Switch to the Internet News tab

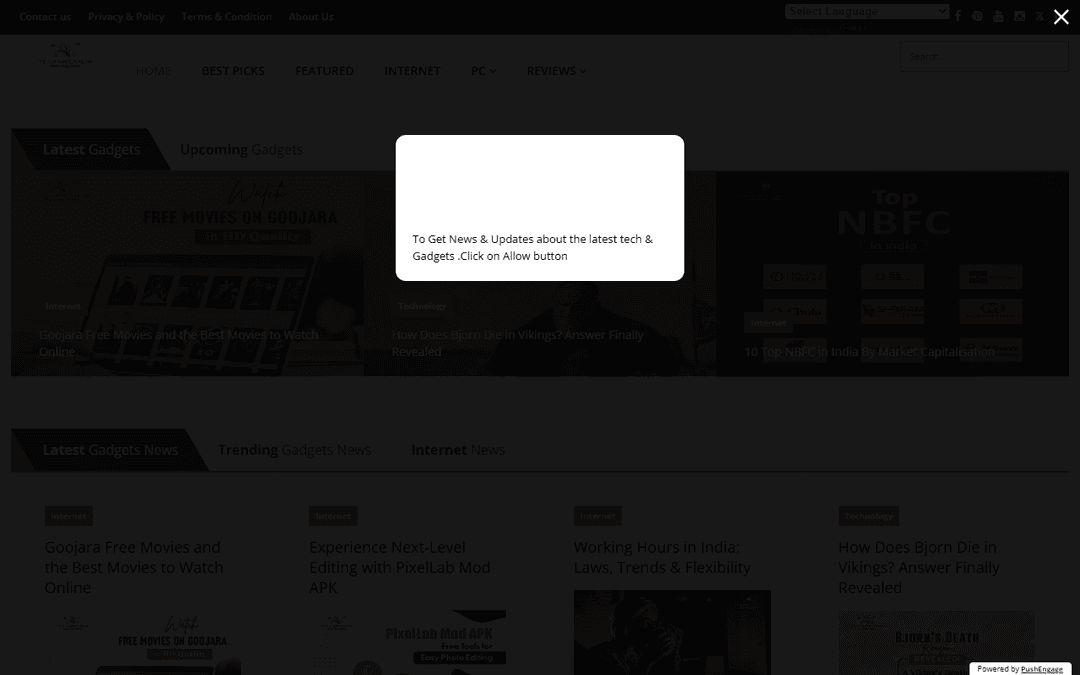tap(457, 450)
